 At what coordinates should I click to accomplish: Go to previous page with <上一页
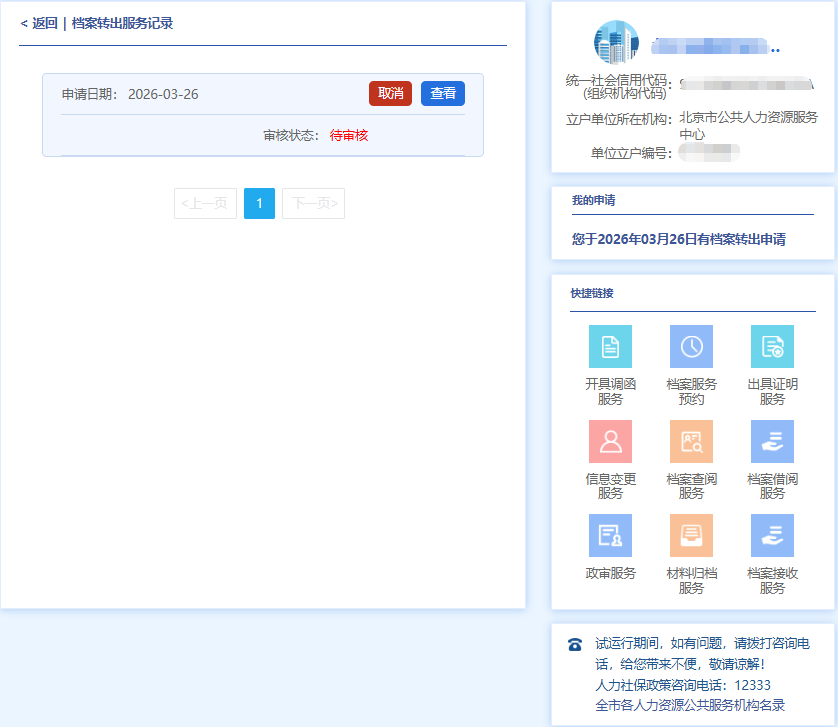tap(205, 204)
